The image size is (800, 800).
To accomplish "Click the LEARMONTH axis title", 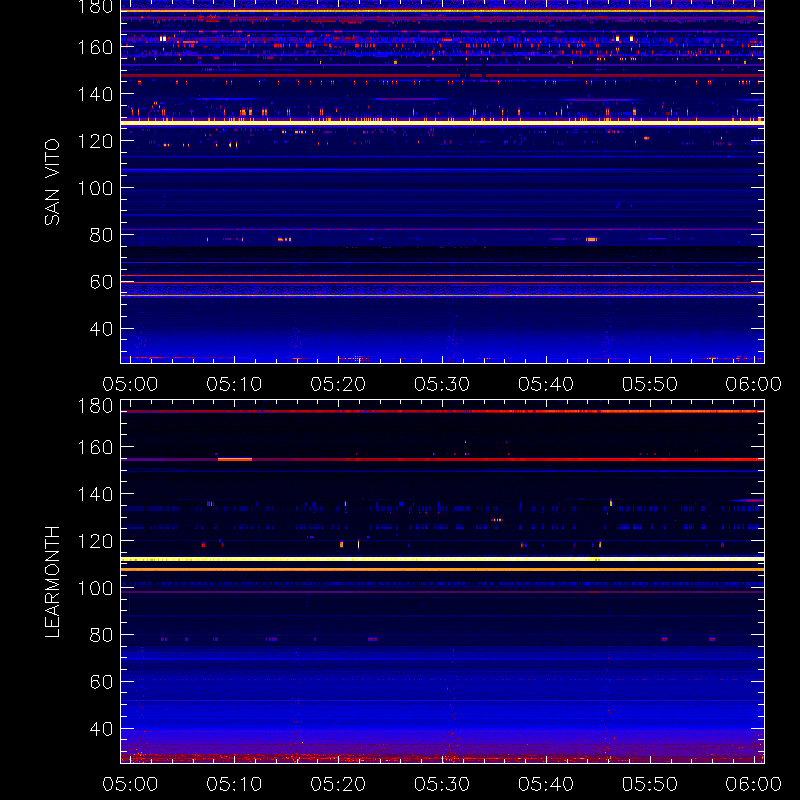I will coord(52,582).
